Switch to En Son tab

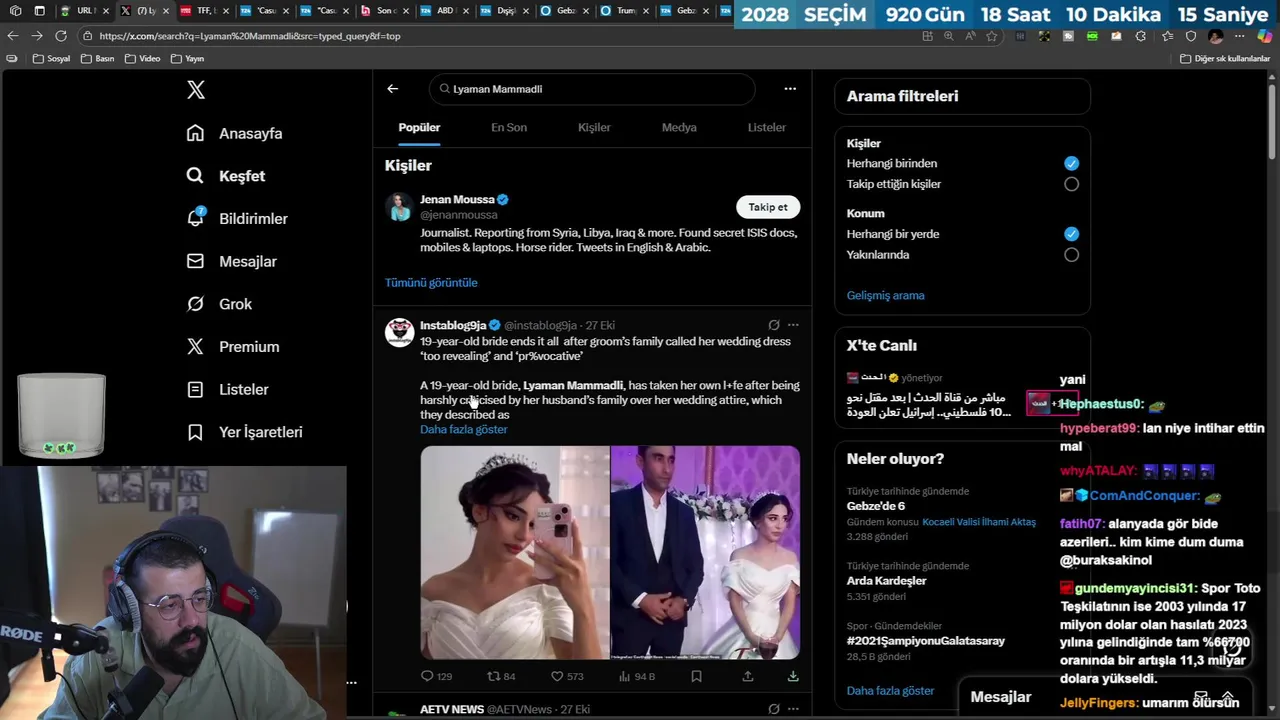[x=509, y=127]
